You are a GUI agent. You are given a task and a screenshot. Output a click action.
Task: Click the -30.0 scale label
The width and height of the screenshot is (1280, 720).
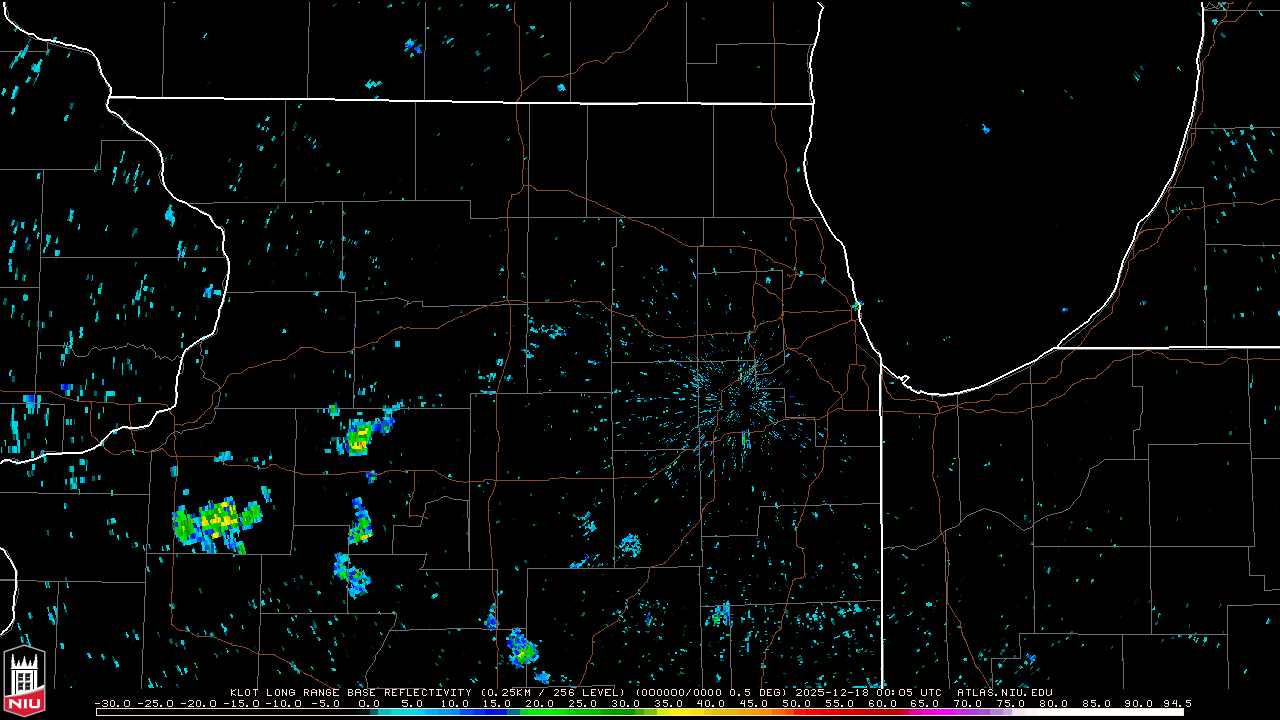click(x=112, y=704)
